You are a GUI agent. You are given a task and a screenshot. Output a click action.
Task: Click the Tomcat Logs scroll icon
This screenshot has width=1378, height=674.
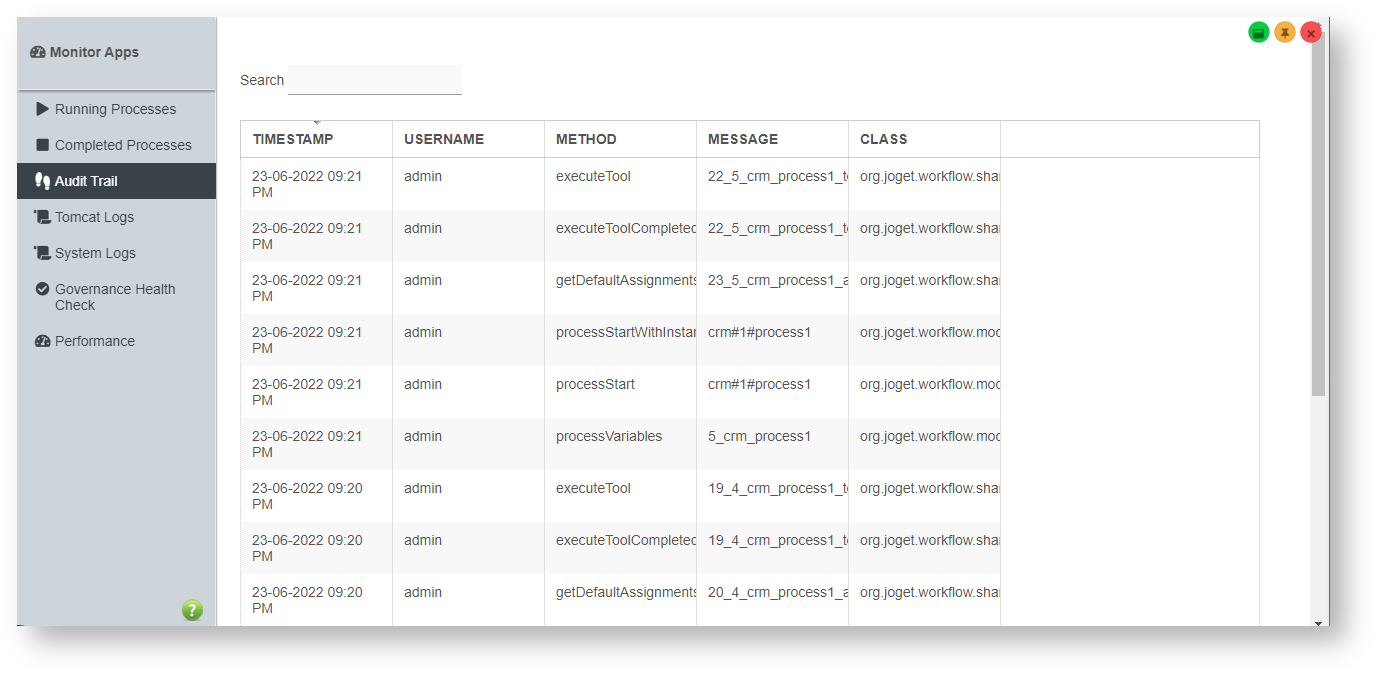42,217
